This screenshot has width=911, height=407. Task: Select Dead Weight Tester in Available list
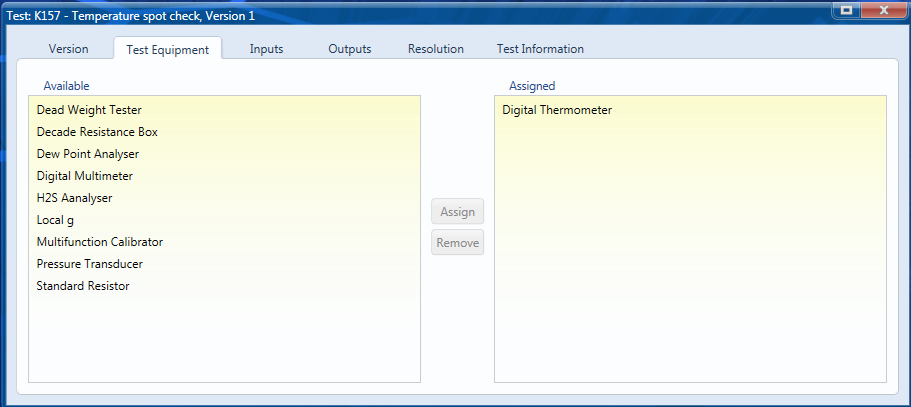[224, 110]
